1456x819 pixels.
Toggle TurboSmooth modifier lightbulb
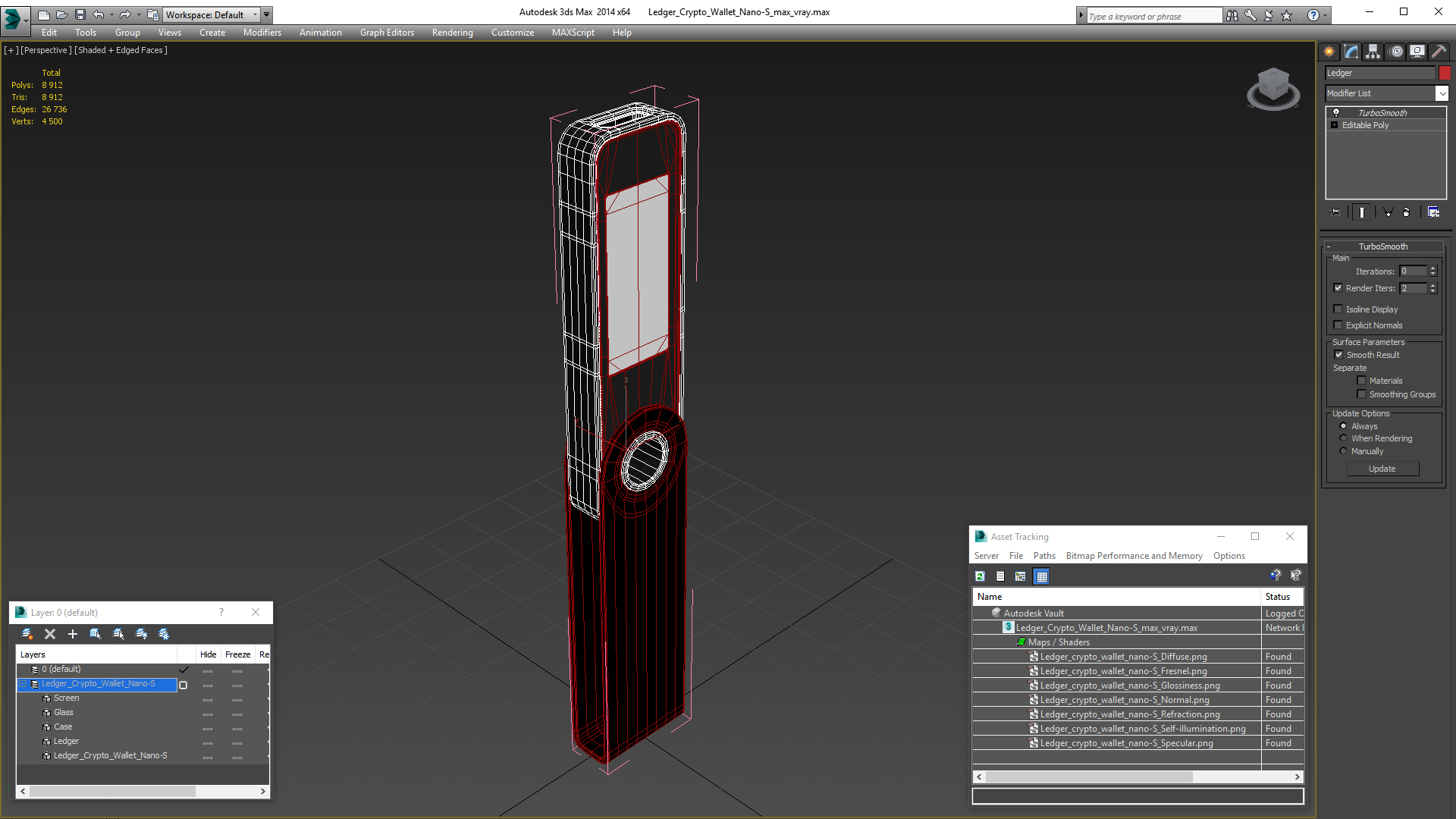click(x=1336, y=112)
